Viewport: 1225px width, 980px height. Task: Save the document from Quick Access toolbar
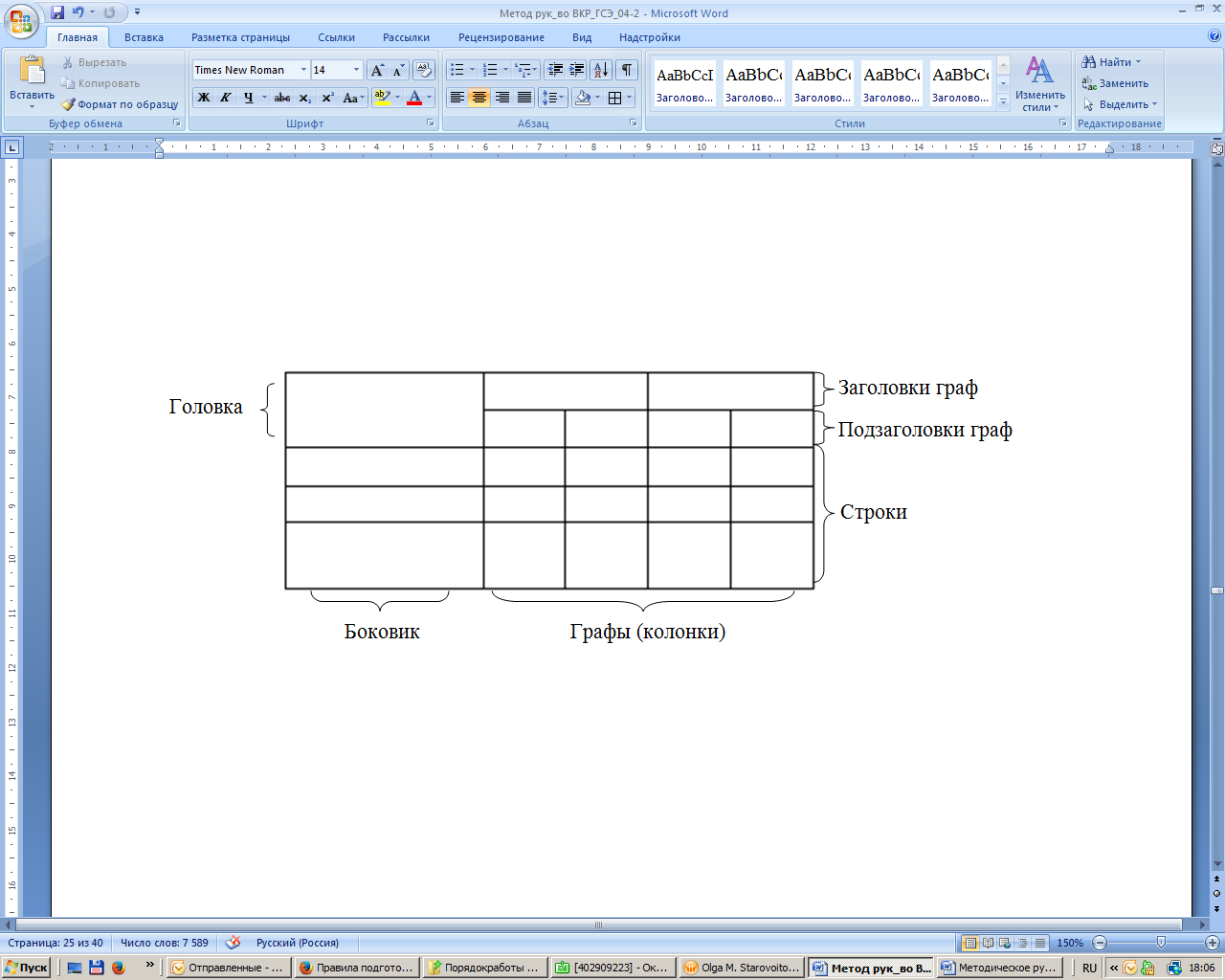click(57, 12)
